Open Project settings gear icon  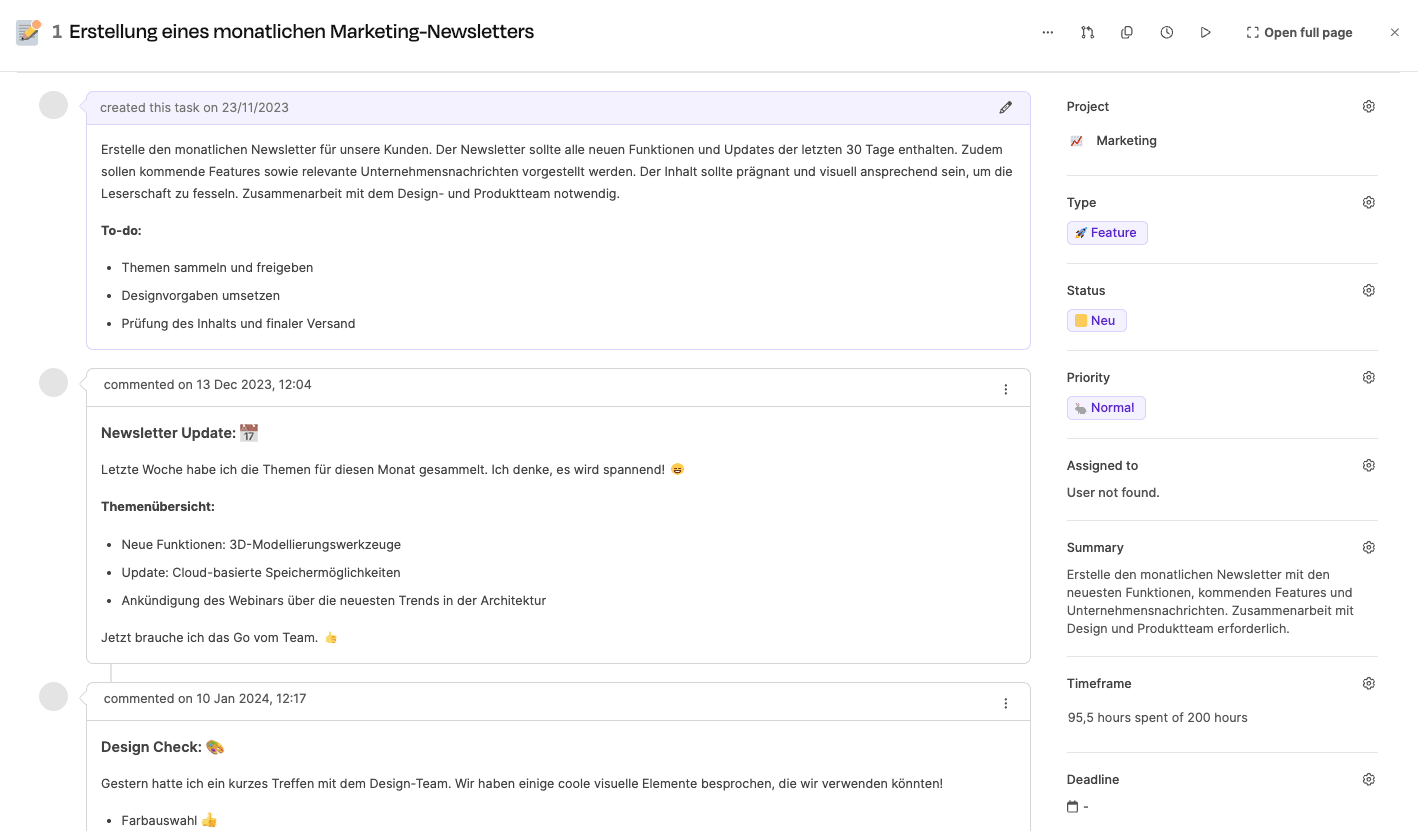(x=1368, y=107)
